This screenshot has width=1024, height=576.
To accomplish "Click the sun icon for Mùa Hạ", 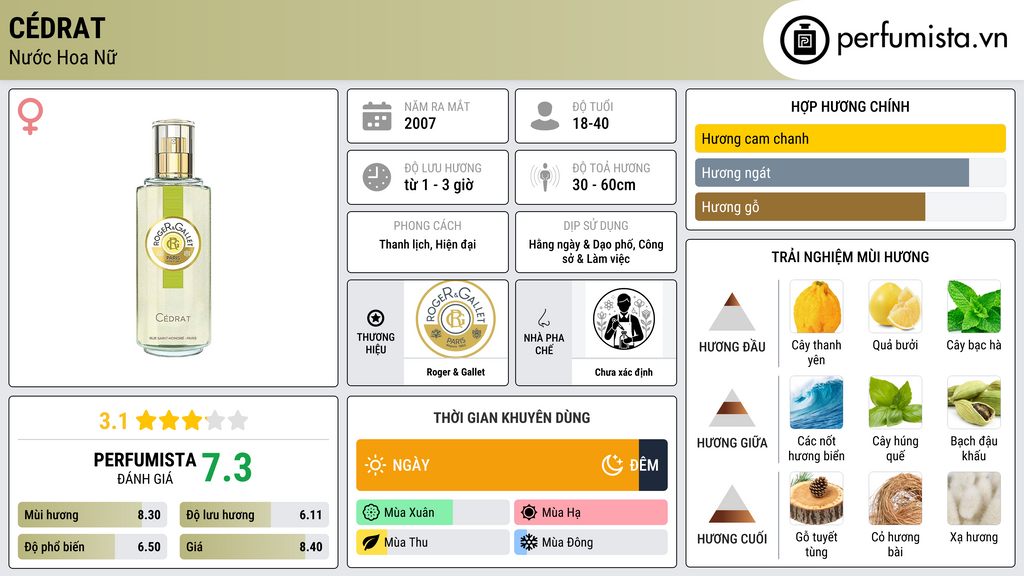I will click(x=529, y=513).
